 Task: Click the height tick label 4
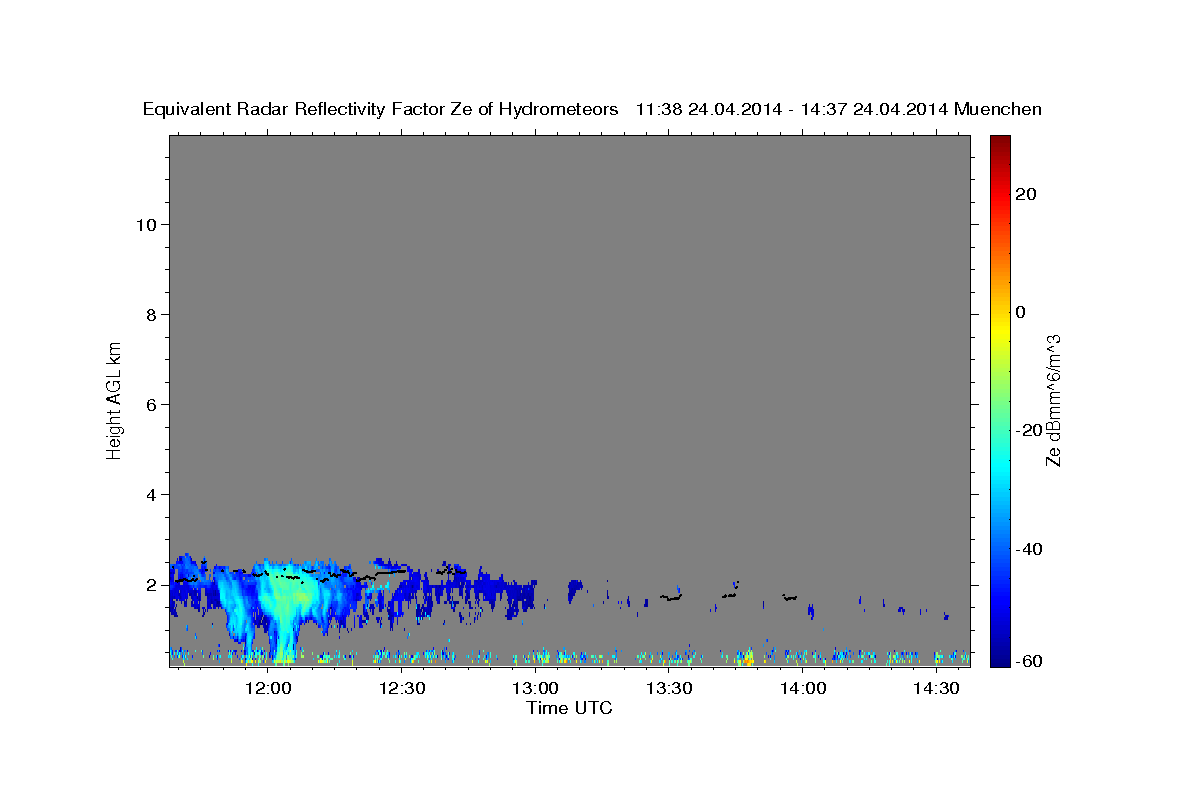click(x=153, y=495)
